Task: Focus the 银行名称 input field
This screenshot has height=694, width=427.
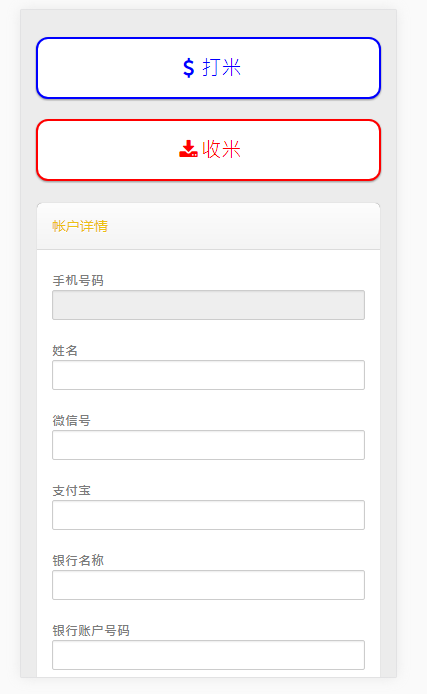Action: tap(208, 585)
